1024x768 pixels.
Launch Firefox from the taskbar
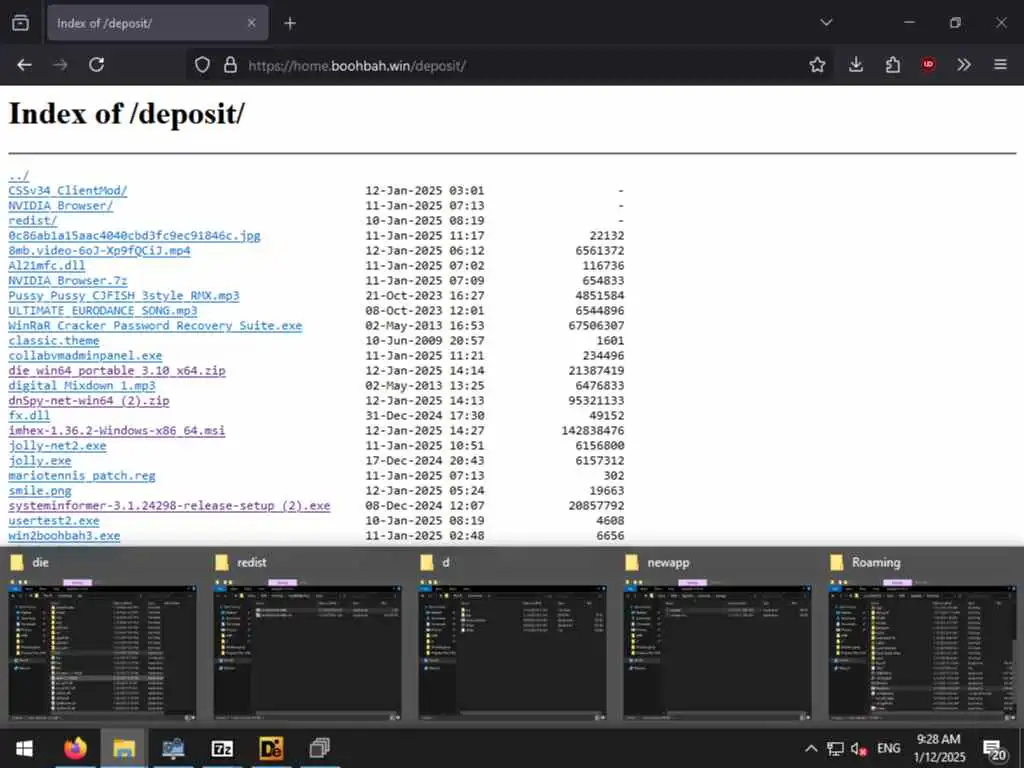75,748
